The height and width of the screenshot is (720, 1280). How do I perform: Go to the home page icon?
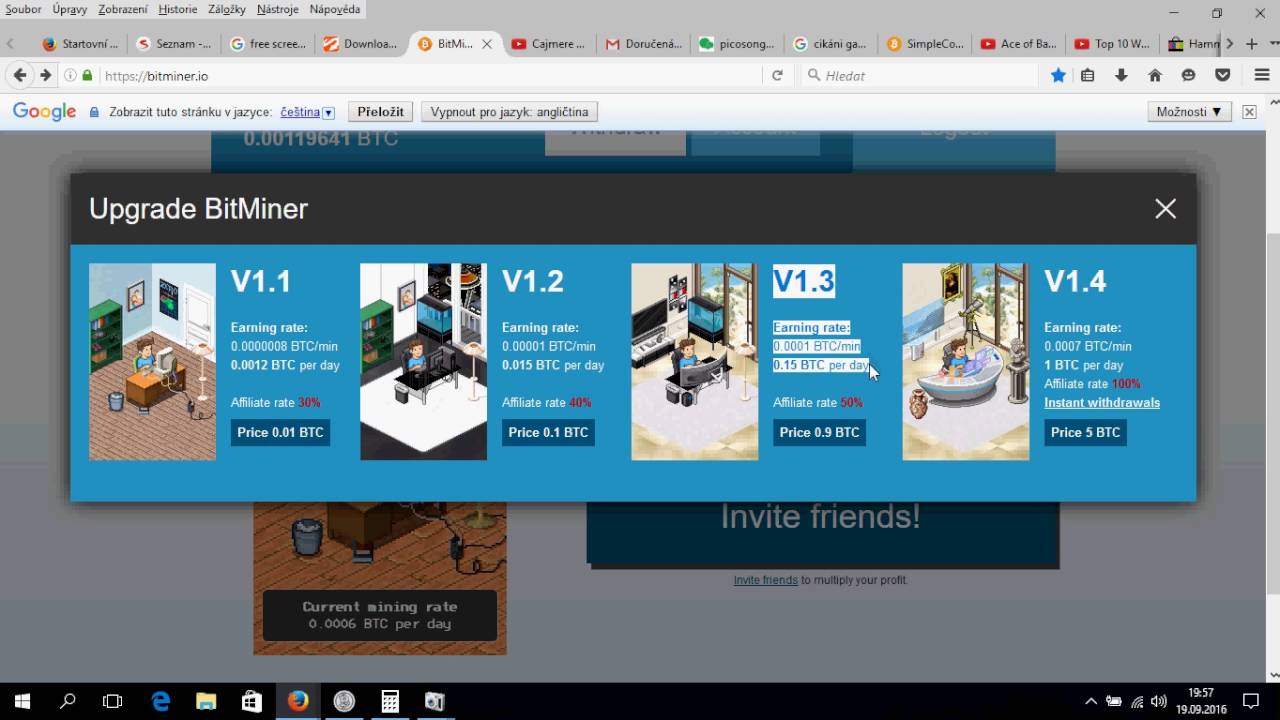point(1155,75)
